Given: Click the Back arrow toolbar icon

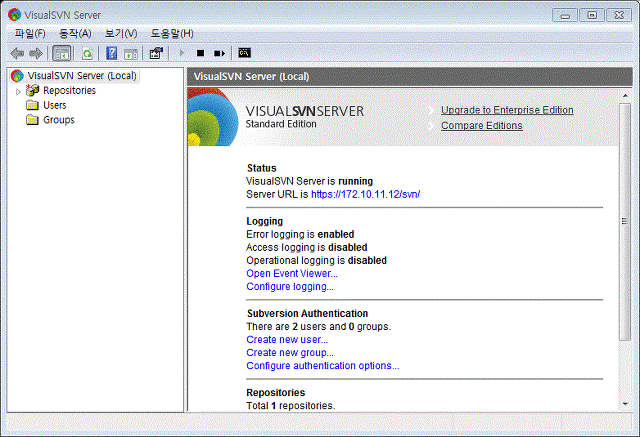Looking at the screenshot, I should [x=17, y=53].
